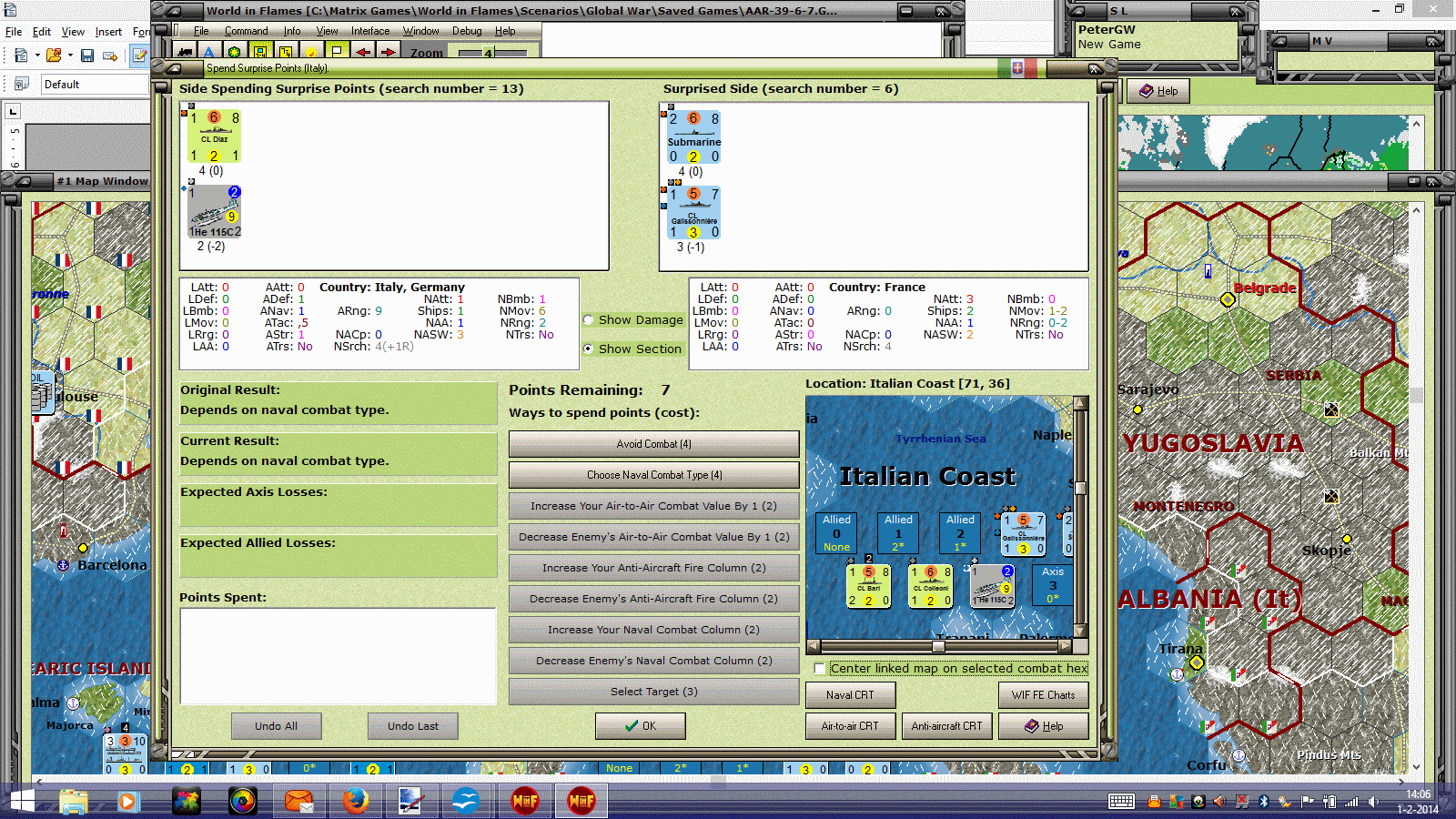Click the mini map scroll right arrow
The height and width of the screenshot is (819, 1456).
pyautogui.click(x=1066, y=646)
